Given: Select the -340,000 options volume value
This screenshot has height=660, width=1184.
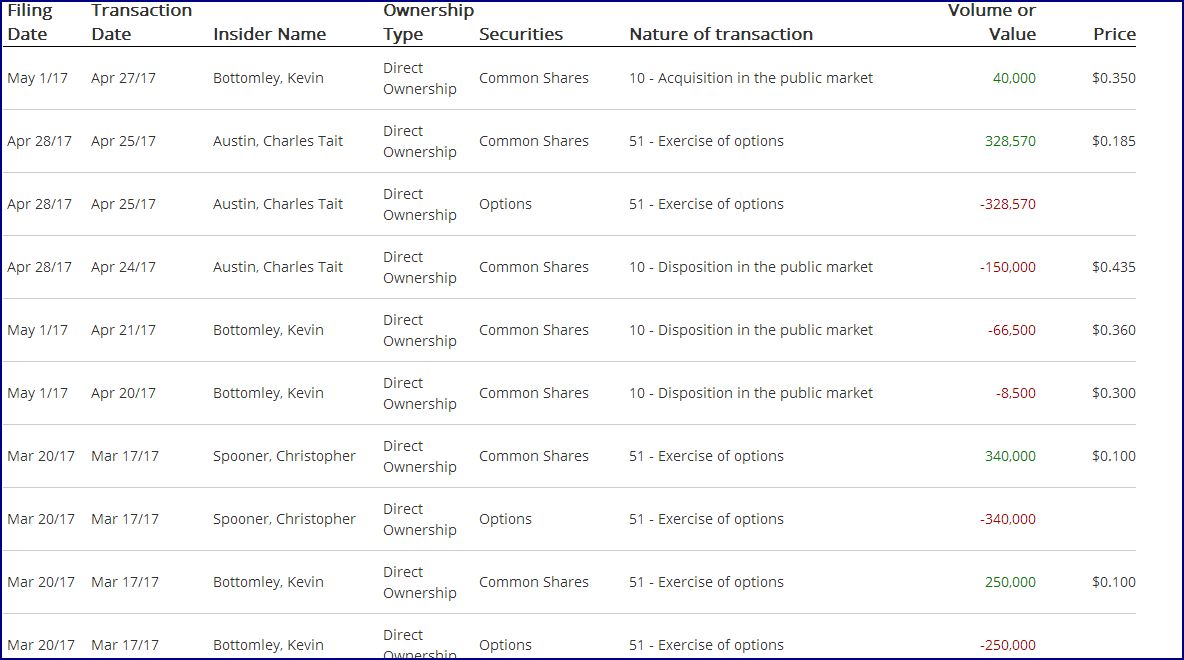Looking at the screenshot, I should click(1008, 519).
